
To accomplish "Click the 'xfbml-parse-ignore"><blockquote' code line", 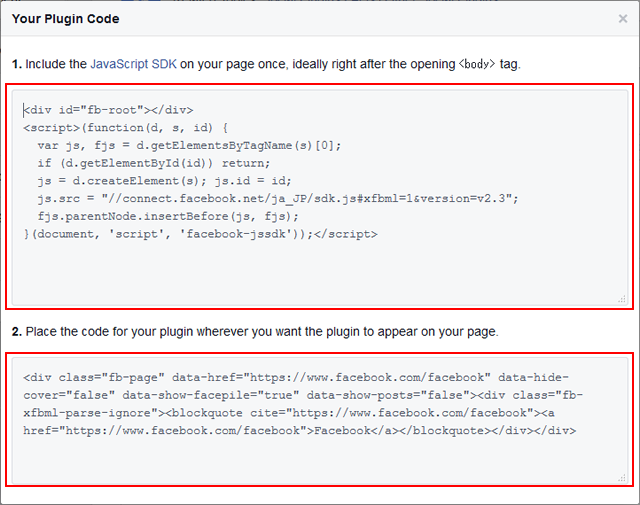I will click(289, 413).
